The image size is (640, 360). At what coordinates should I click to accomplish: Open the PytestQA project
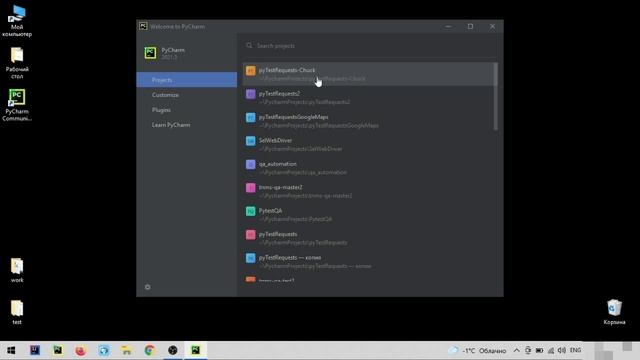(369, 215)
